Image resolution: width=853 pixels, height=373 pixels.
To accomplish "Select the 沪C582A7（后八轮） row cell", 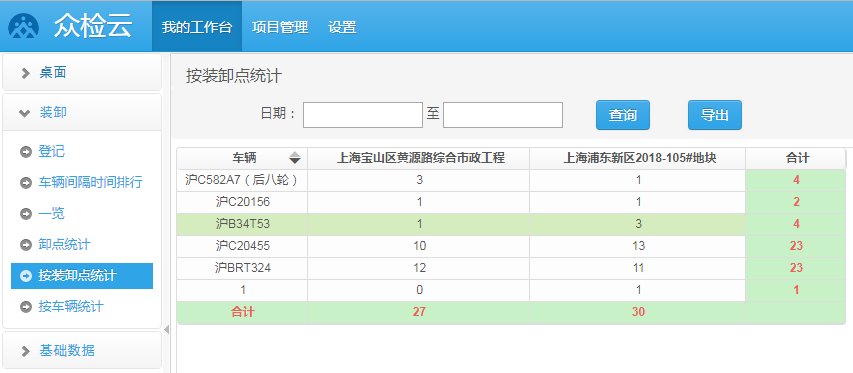I will (x=242, y=180).
